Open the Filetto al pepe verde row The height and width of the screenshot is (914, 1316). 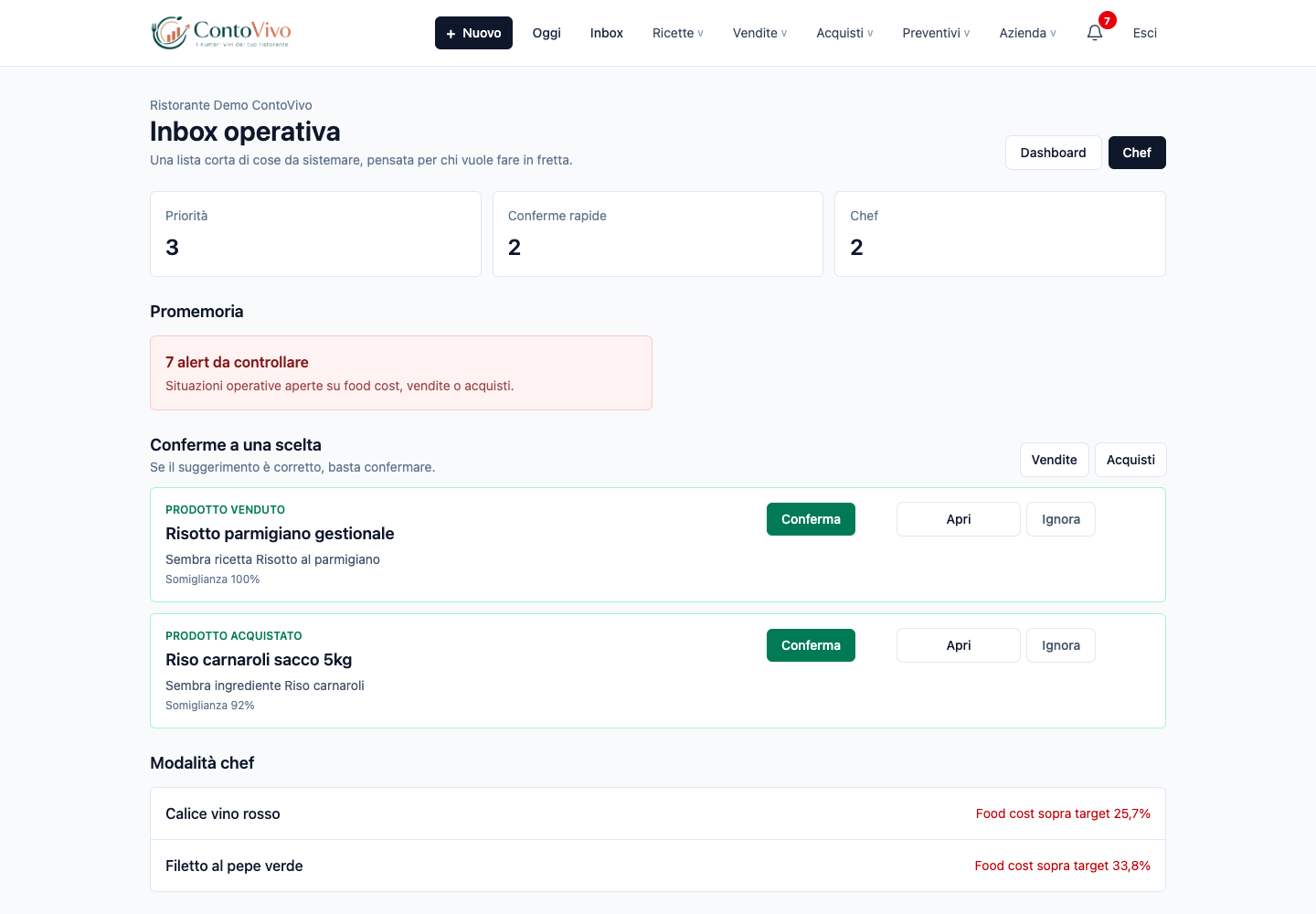[658, 866]
